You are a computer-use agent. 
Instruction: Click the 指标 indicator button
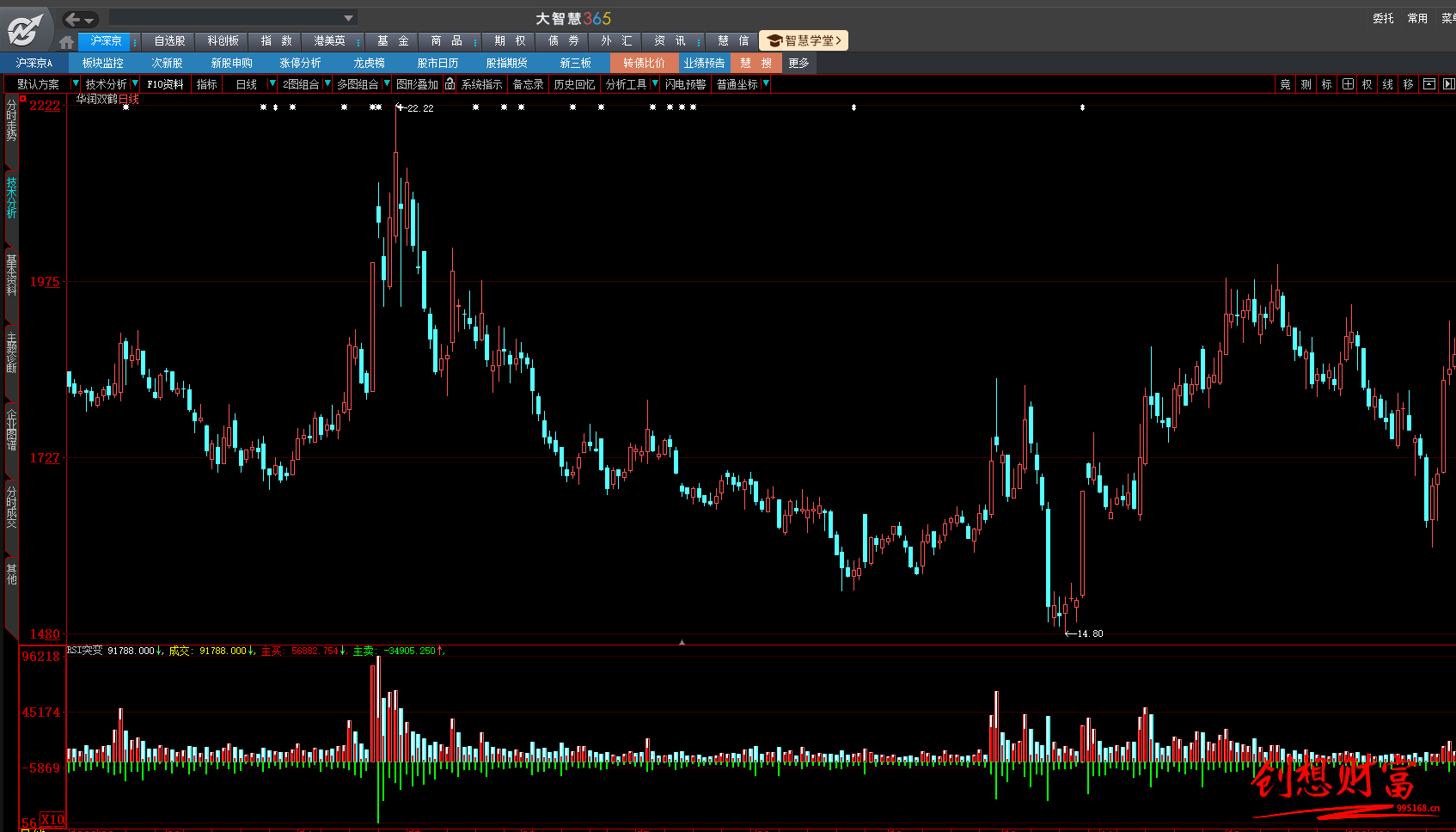pyautogui.click(x=206, y=84)
